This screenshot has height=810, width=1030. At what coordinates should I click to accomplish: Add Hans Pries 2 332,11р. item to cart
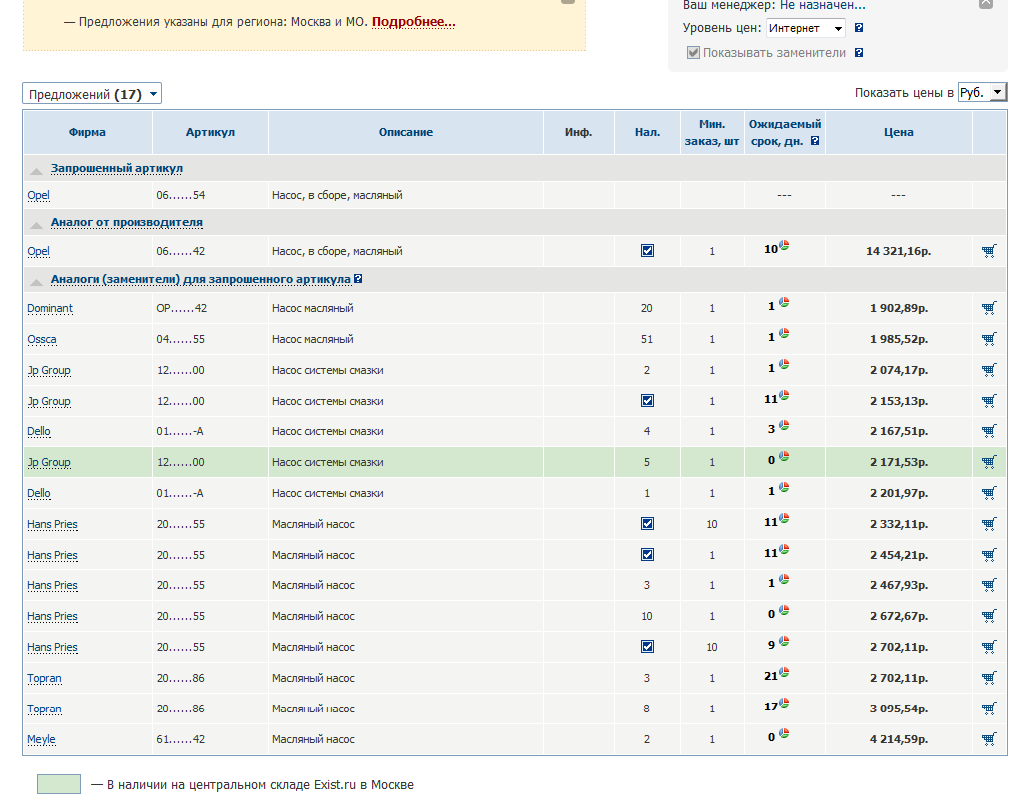point(989,524)
